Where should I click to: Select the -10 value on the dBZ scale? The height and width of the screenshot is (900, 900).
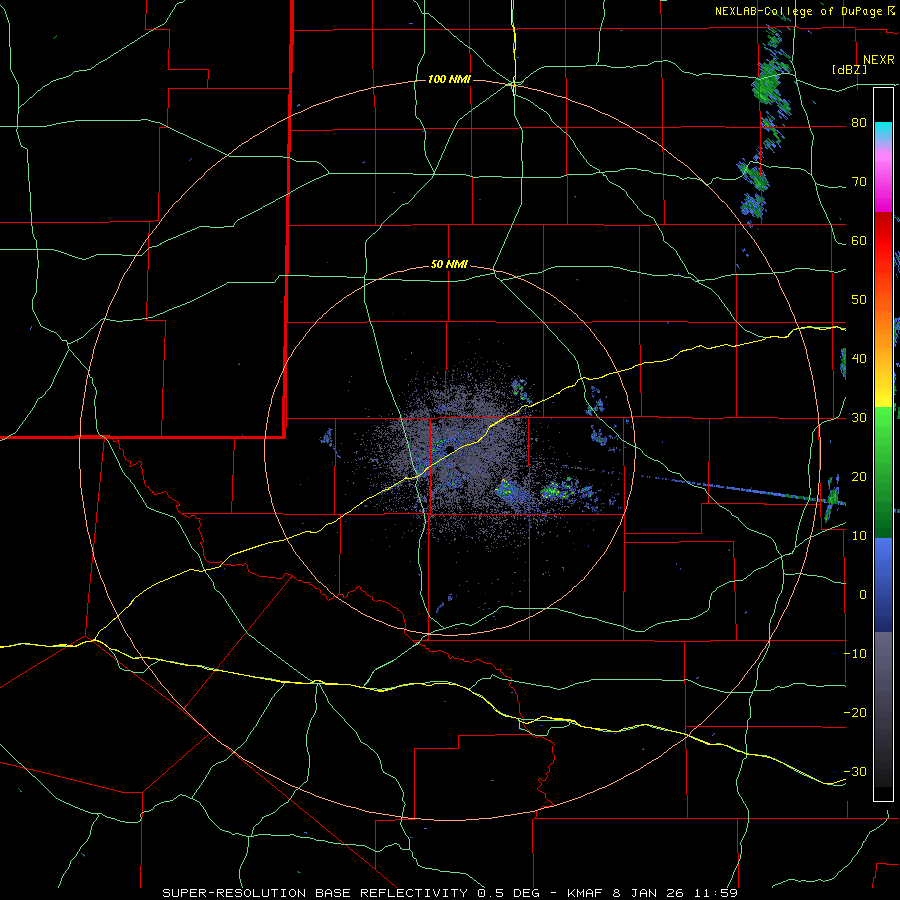point(855,654)
